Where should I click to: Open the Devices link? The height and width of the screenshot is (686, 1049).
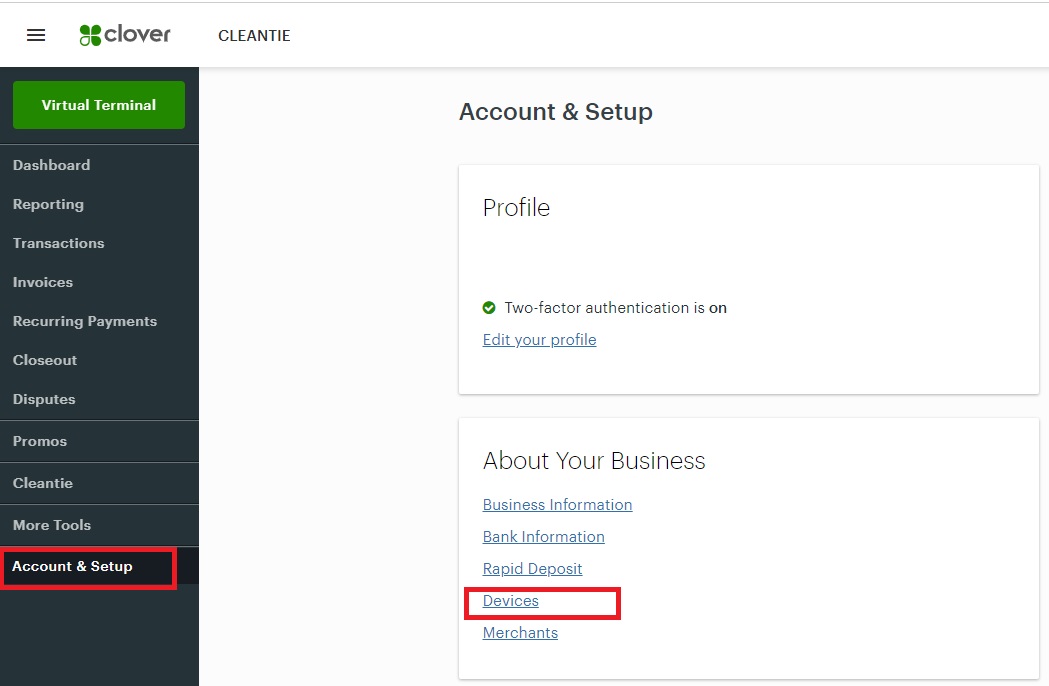click(510, 601)
